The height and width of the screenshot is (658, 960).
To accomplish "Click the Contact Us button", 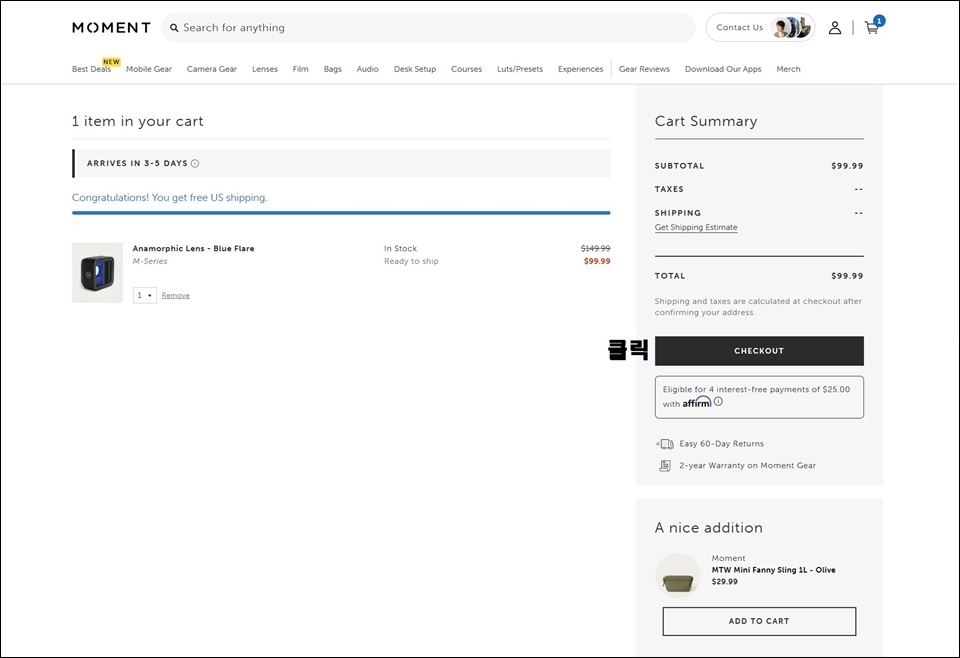I will (760, 28).
